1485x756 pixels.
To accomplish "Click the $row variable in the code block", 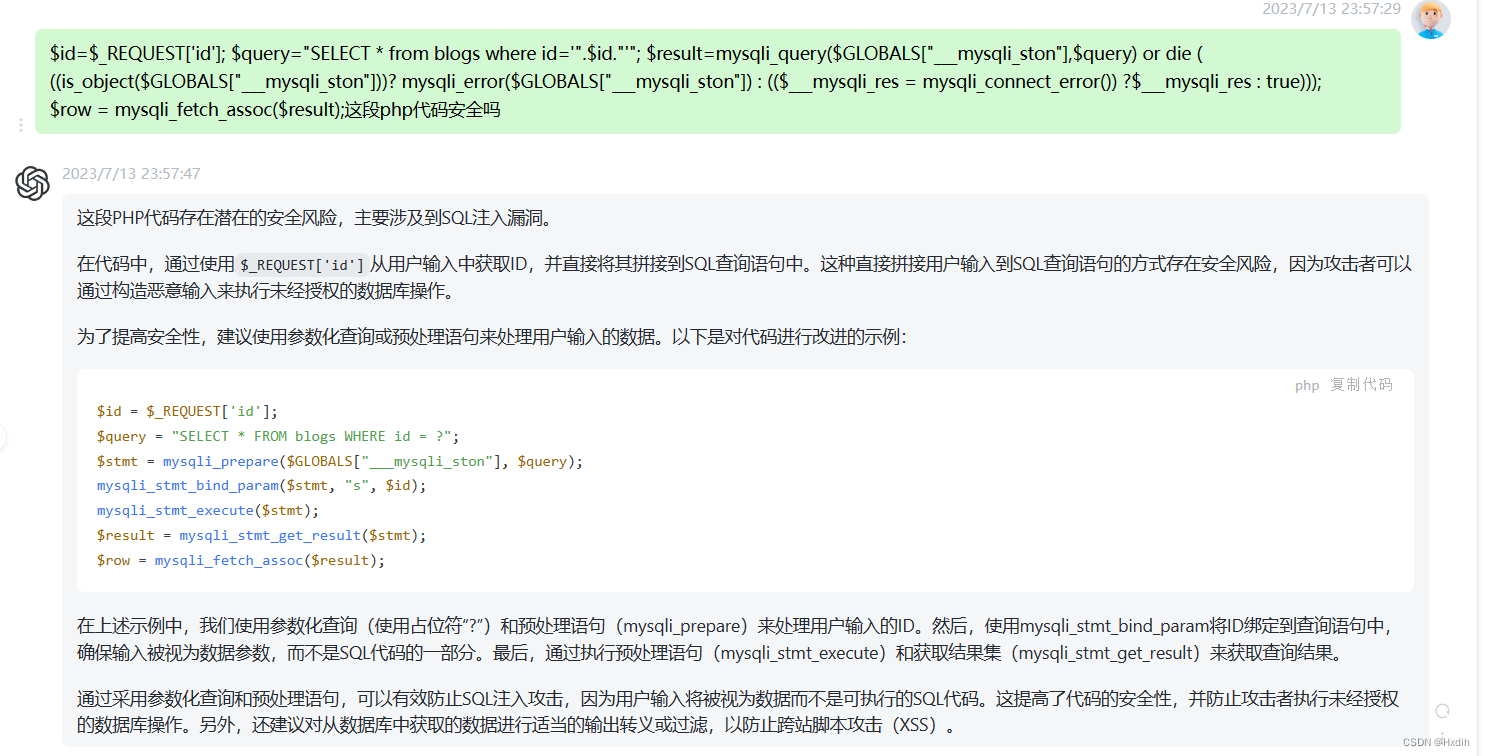I will [113, 560].
